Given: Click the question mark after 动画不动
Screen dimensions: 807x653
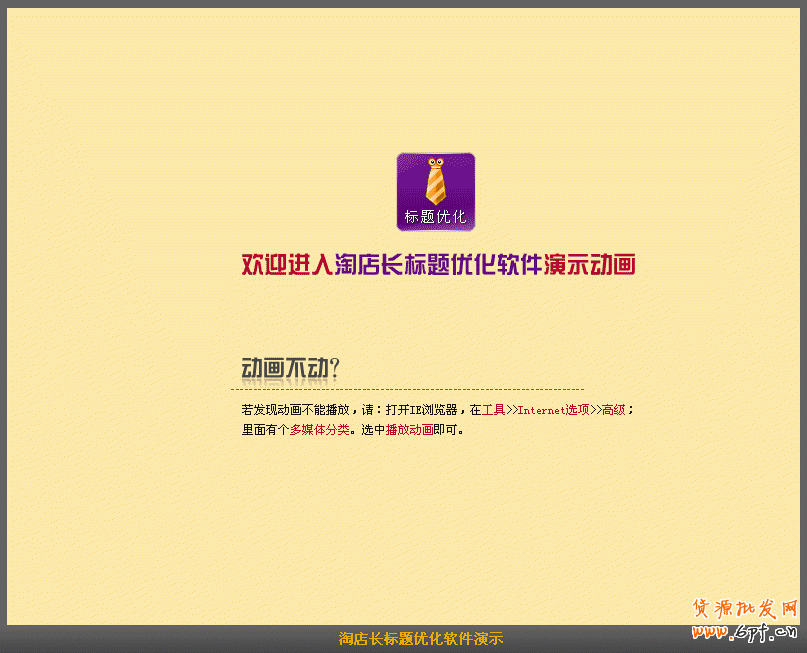Looking at the screenshot, I should 335,369.
